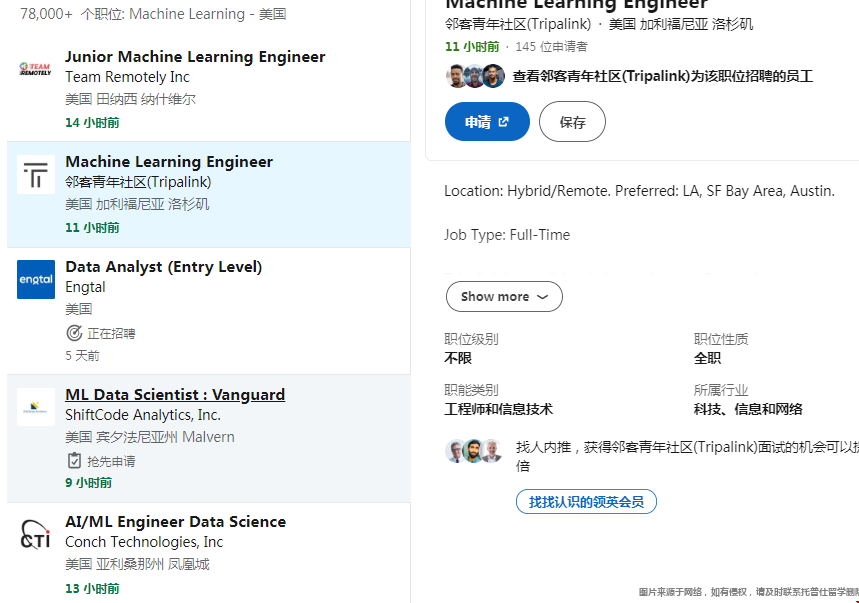Click 邻客青年社区(Tripalink) in detail header

(x=518, y=24)
